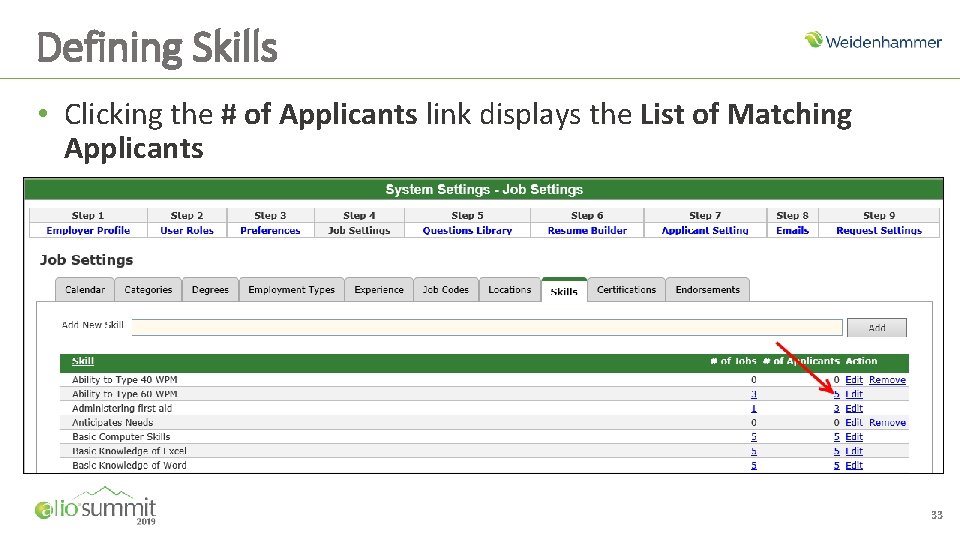
Task: Edit the Ability to Type 40 WPM skill
Action: [854, 380]
